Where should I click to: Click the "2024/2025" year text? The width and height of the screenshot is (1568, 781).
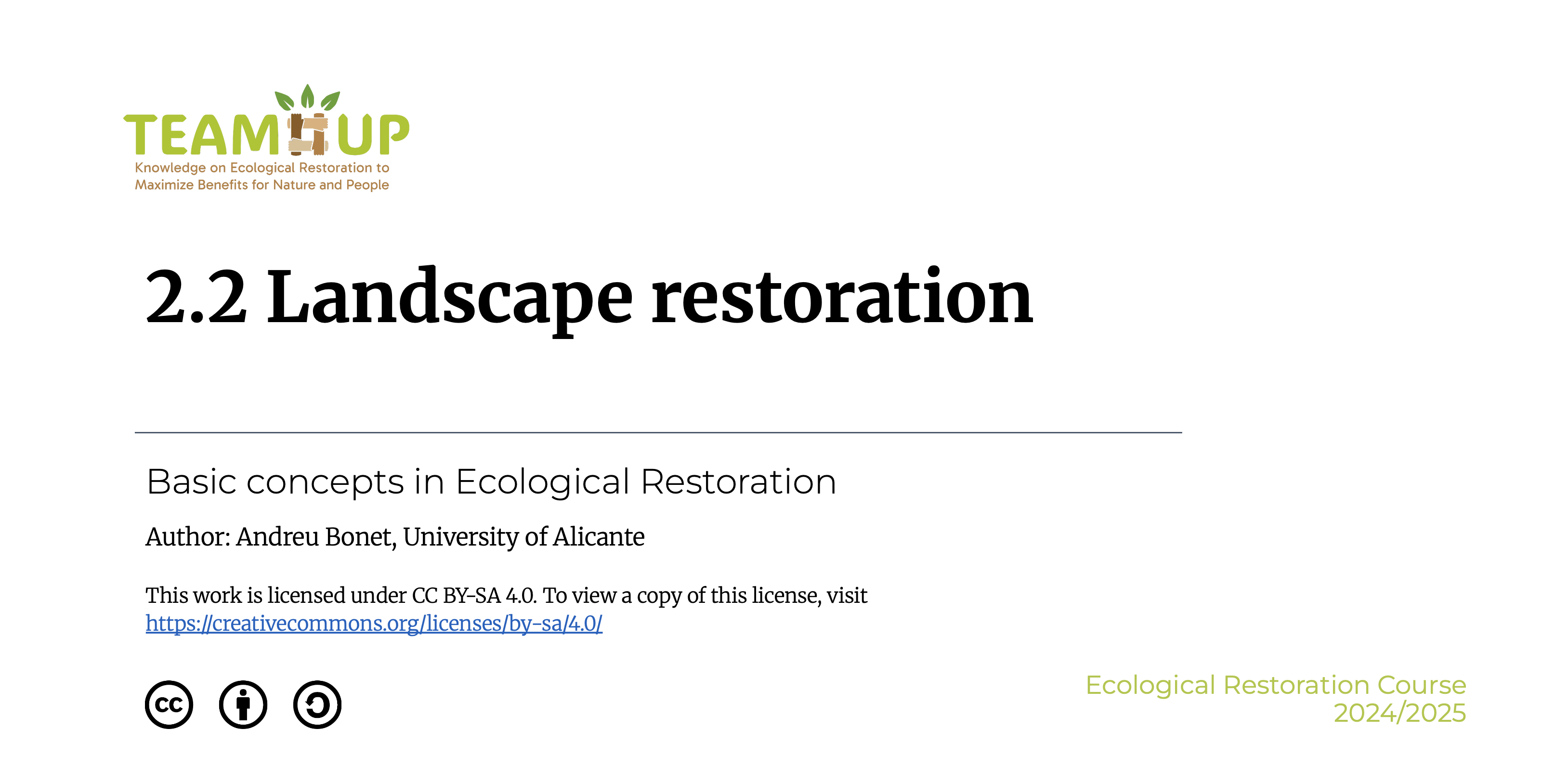(x=1400, y=713)
